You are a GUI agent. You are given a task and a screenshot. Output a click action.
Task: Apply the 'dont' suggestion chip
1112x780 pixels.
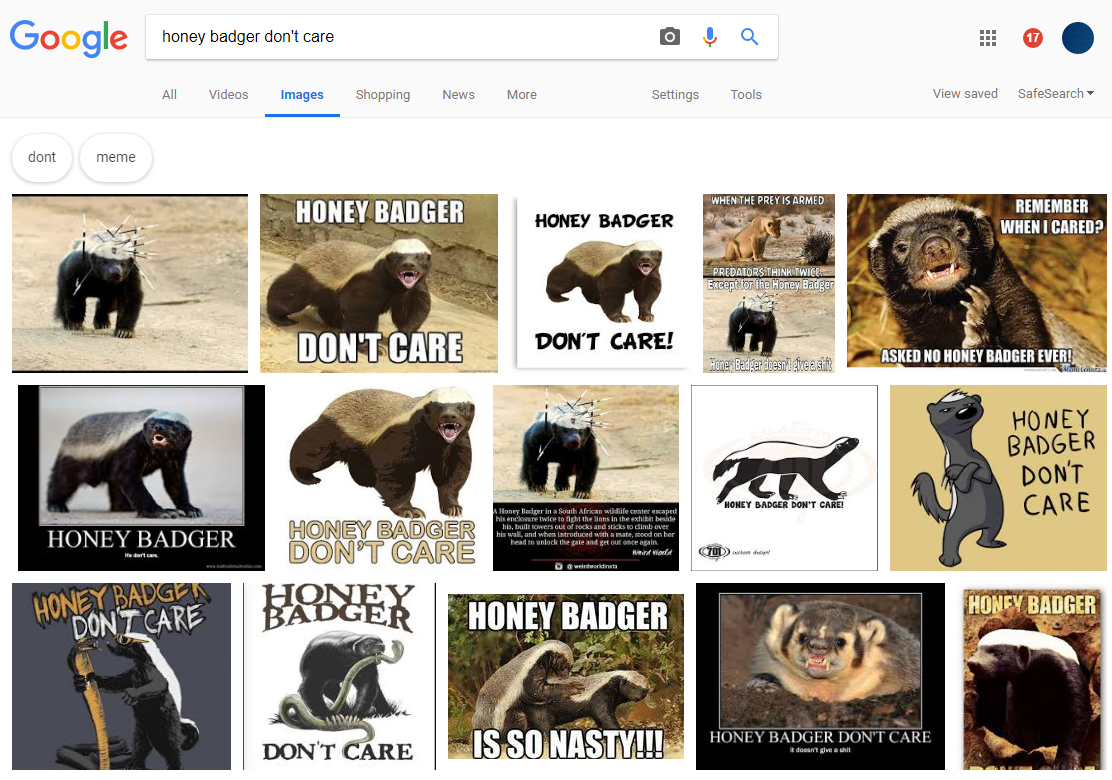coord(42,158)
